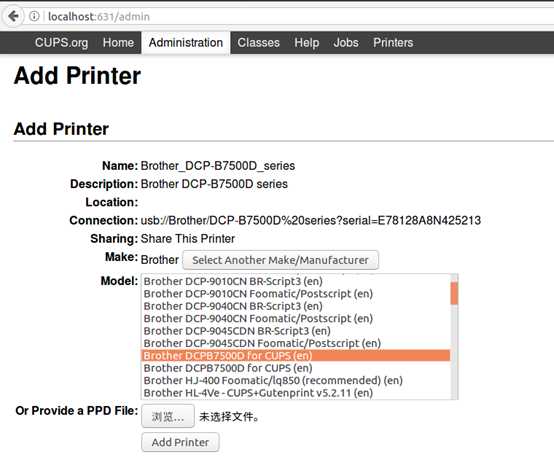The height and width of the screenshot is (476, 554).
Task: Select Brother DCP-9040CN Foomatic/Postscript (en)
Action: click(296, 318)
